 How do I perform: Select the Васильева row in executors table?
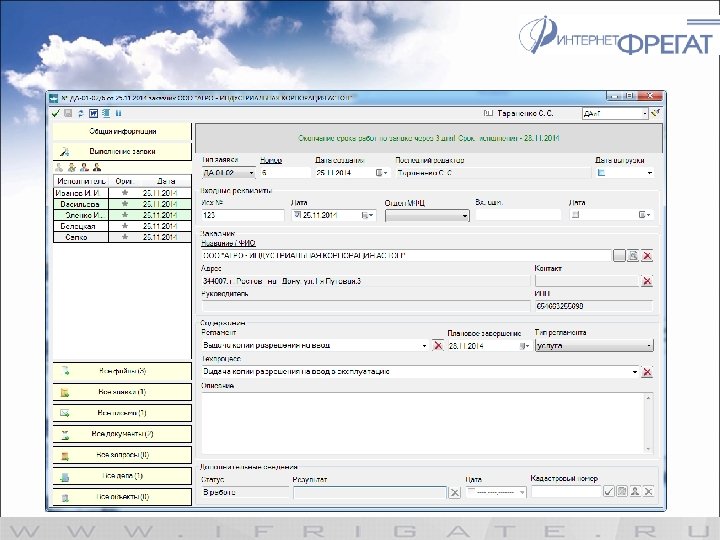coord(80,203)
